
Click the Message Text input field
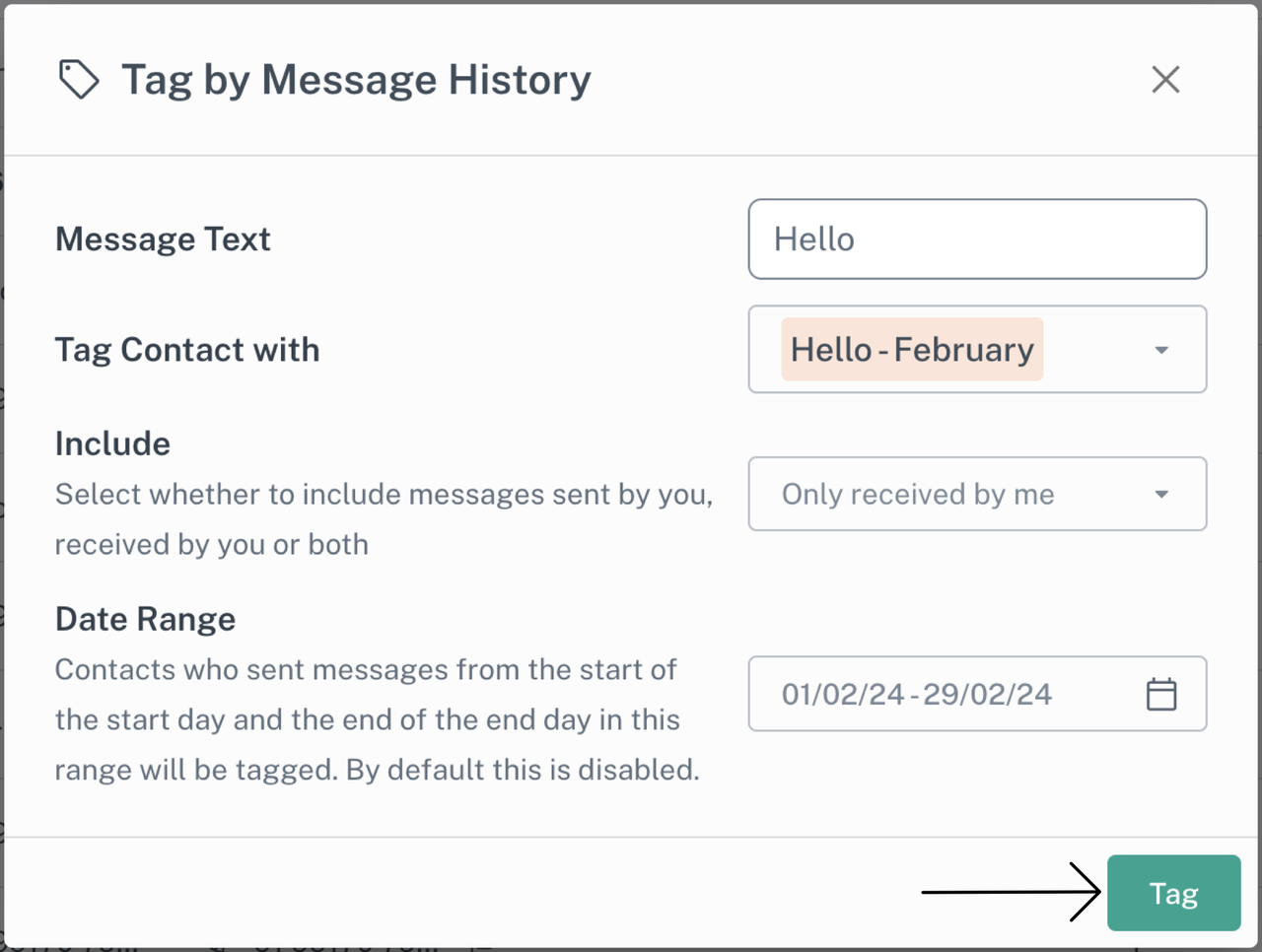point(976,239)
